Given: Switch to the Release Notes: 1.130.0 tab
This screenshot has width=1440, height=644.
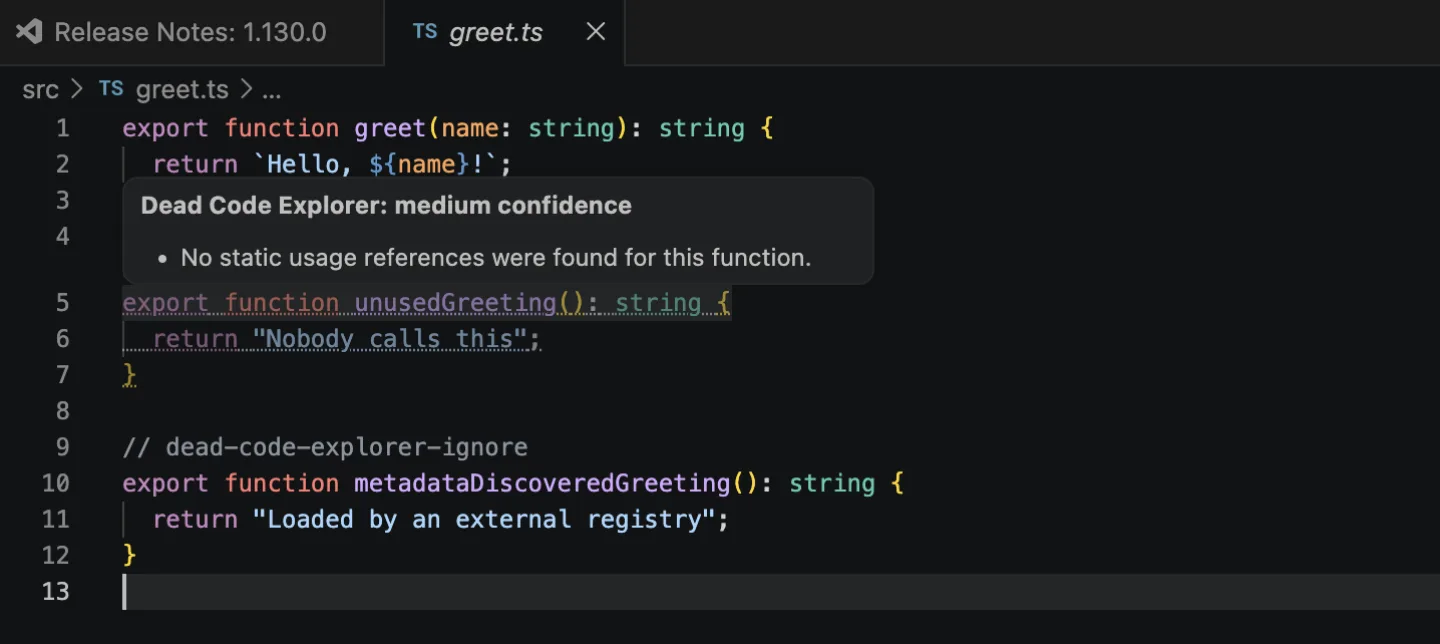Looking at the screenshot, I should coord(190,32).
